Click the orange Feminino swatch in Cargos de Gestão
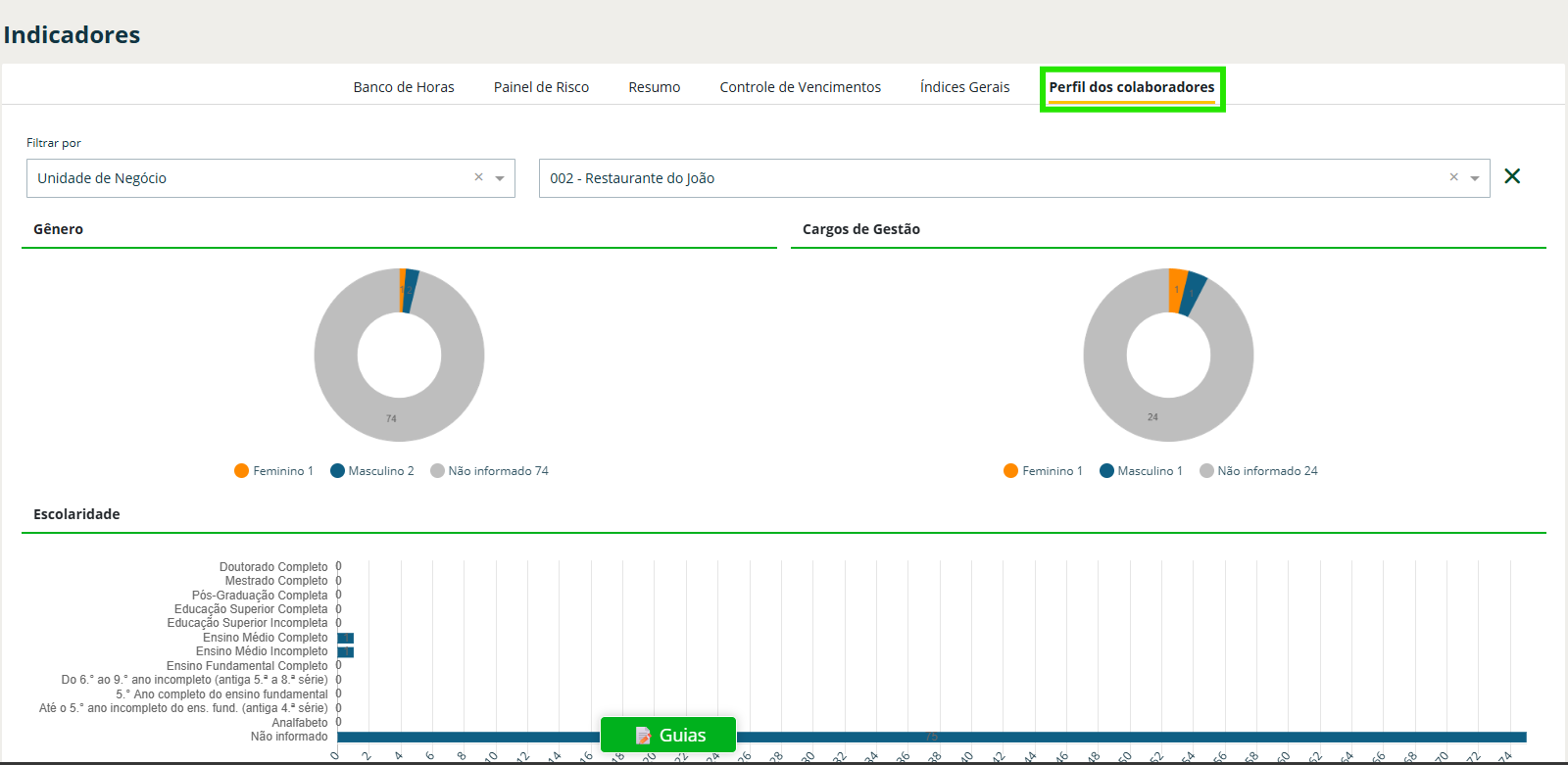The width and height of the screenshot is (1568, 765). pos(1010,471)
